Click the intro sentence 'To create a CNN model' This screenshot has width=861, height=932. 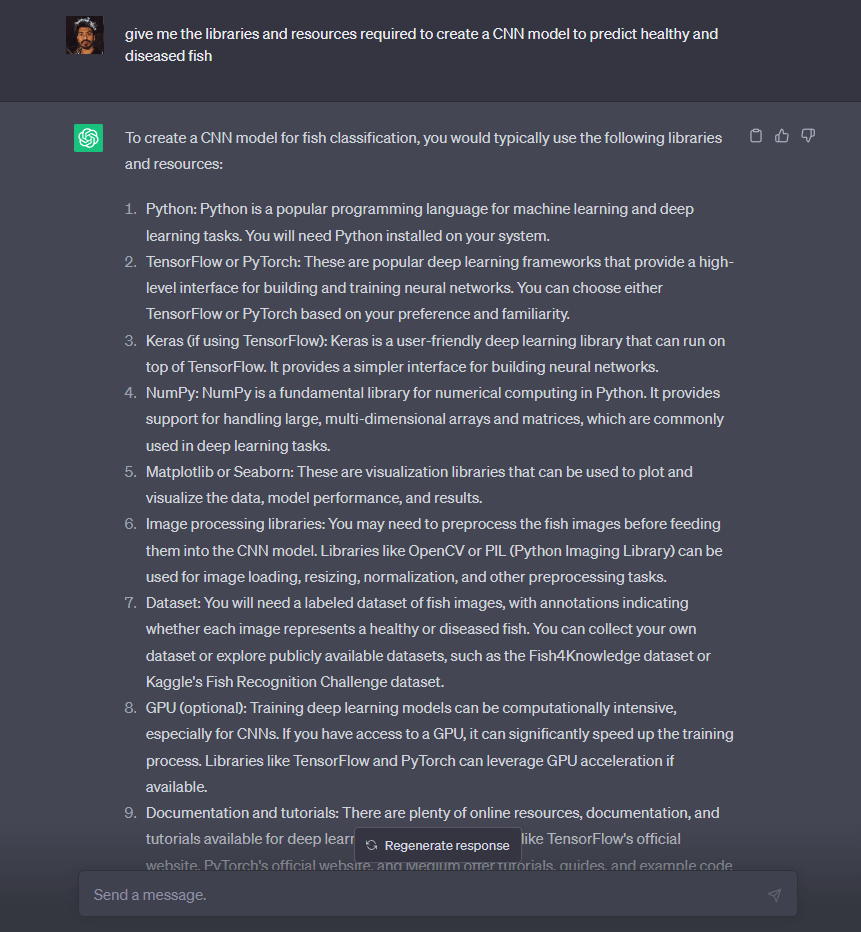pos(423,150)
